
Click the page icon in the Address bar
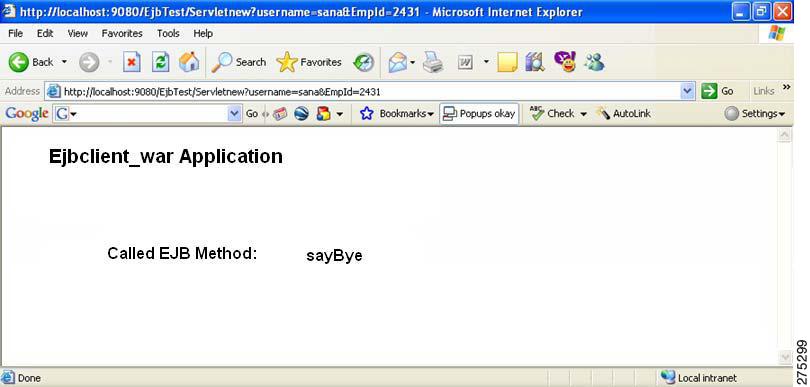pyautogui.click(x=53, y=92)
